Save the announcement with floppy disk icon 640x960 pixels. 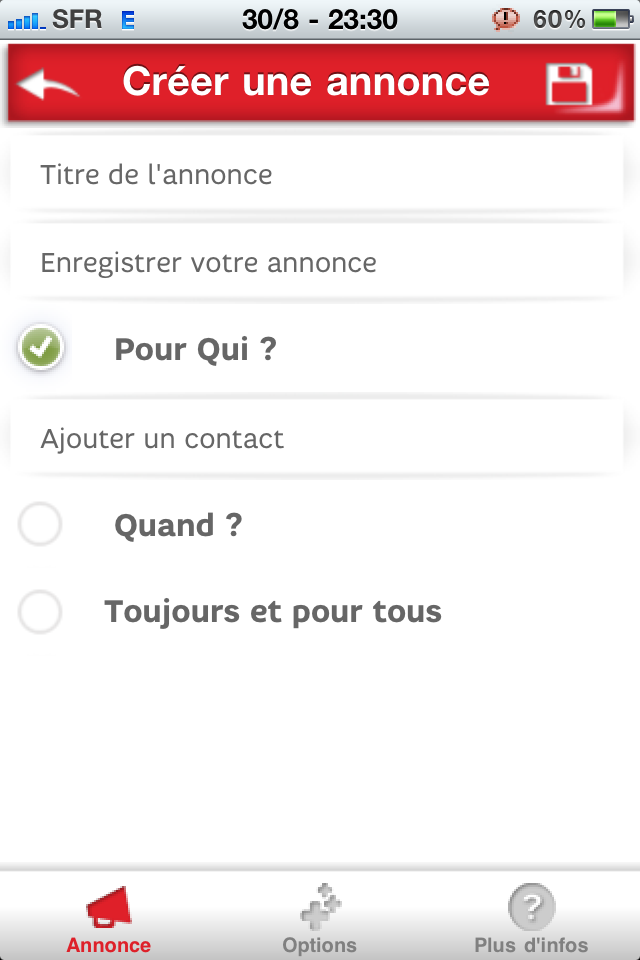(x=569, y=84)
